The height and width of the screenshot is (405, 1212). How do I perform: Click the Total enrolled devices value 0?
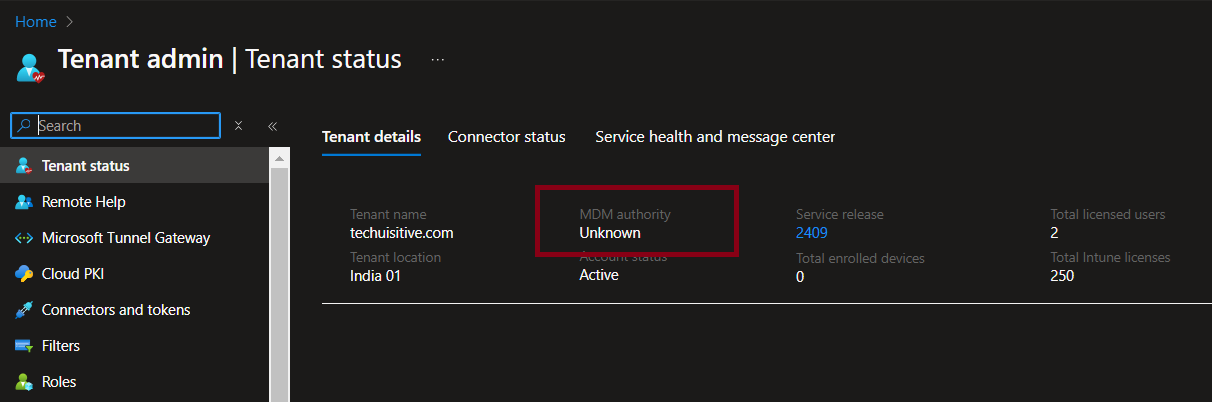[800, 276]
